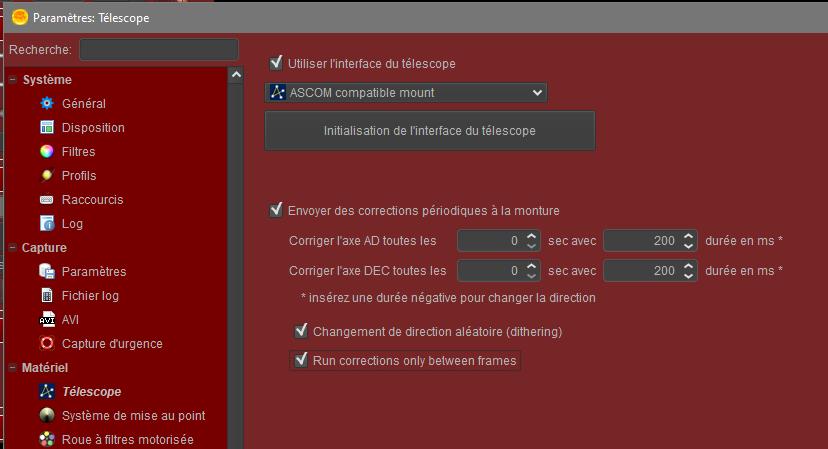The image size is (828, 449).
Task: Open the Filtres settings page
Action: pyautogui.click(x=78, y=152)
